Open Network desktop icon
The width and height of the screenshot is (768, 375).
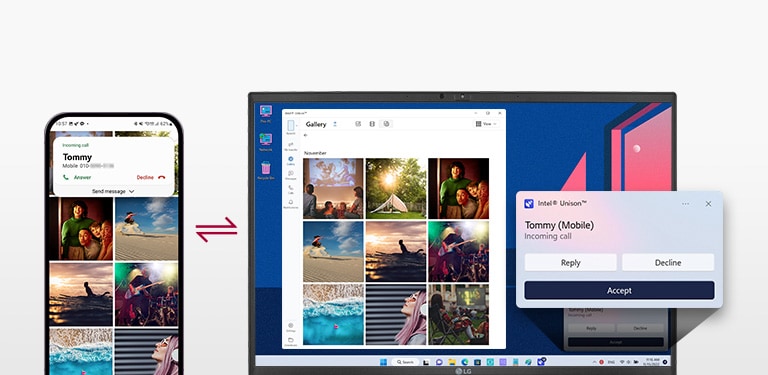click(265, 142)
